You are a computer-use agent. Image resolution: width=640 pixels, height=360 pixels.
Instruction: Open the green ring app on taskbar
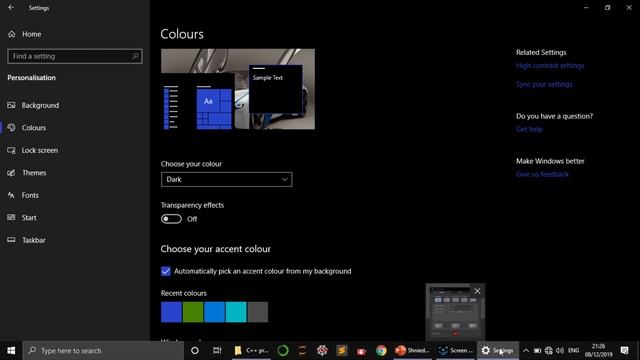coord(283,351)
